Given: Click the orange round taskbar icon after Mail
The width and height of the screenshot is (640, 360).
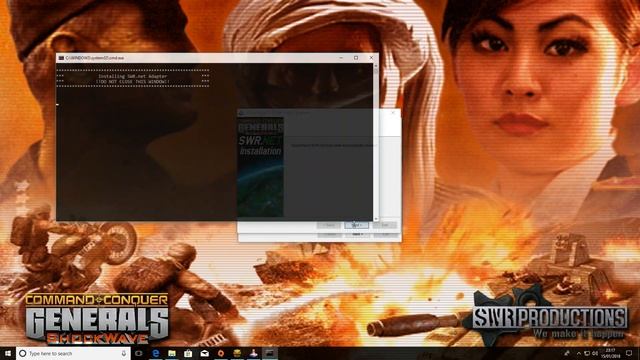Looking at the screenshot, I should tap(221, 353).
